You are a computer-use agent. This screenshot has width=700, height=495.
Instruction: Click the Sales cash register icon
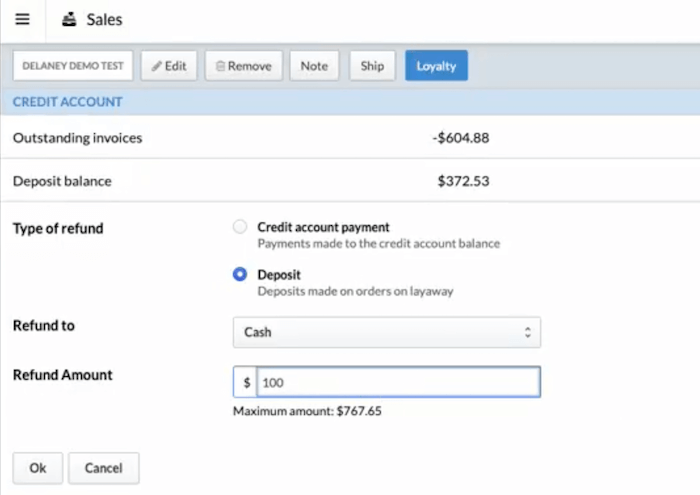pos(69,20)
